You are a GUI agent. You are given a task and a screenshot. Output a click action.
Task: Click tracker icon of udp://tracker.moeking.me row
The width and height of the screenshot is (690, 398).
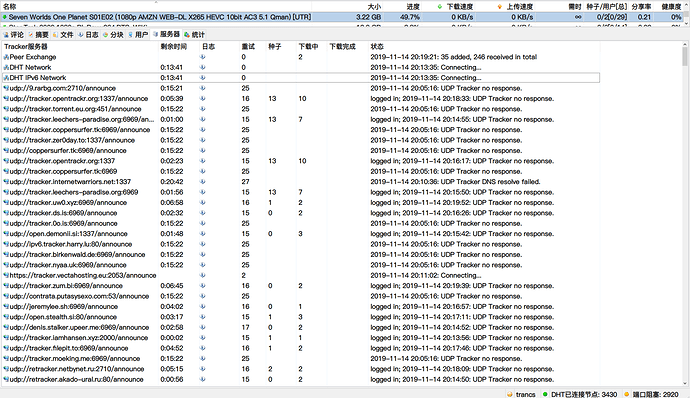tap(6, 359)
